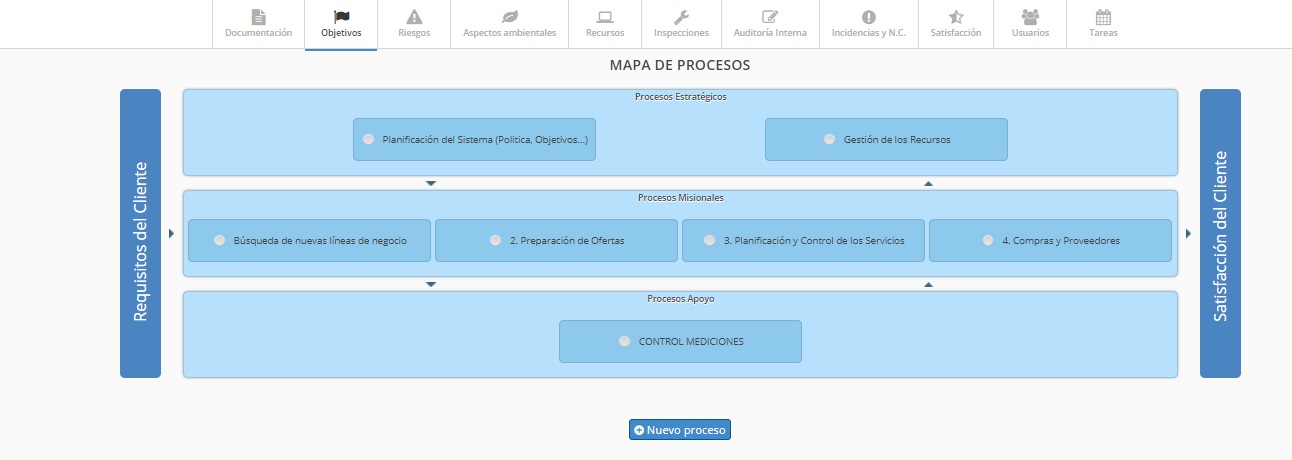This screenshot has height=460, width=1292.
Task: Click the Satisfacción star icon
Action: tap(955, 16)
